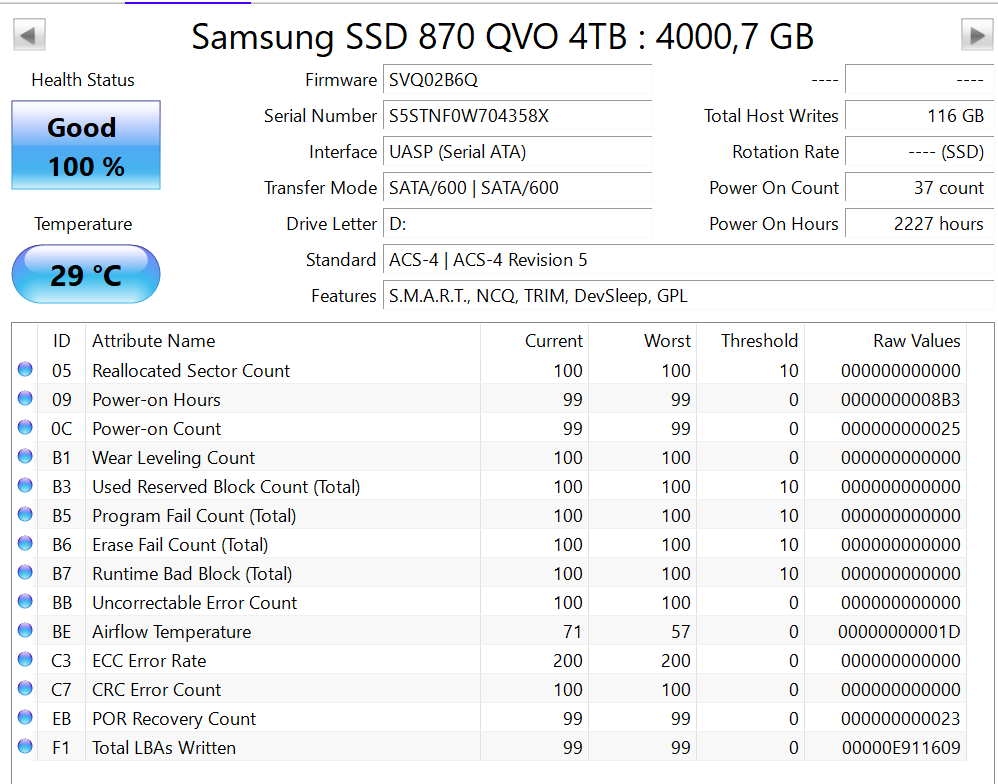This screenshot has width=998, height=784.
Task: Click the Transfer Mode field SATA/600
Action: (x=517, y=188)
